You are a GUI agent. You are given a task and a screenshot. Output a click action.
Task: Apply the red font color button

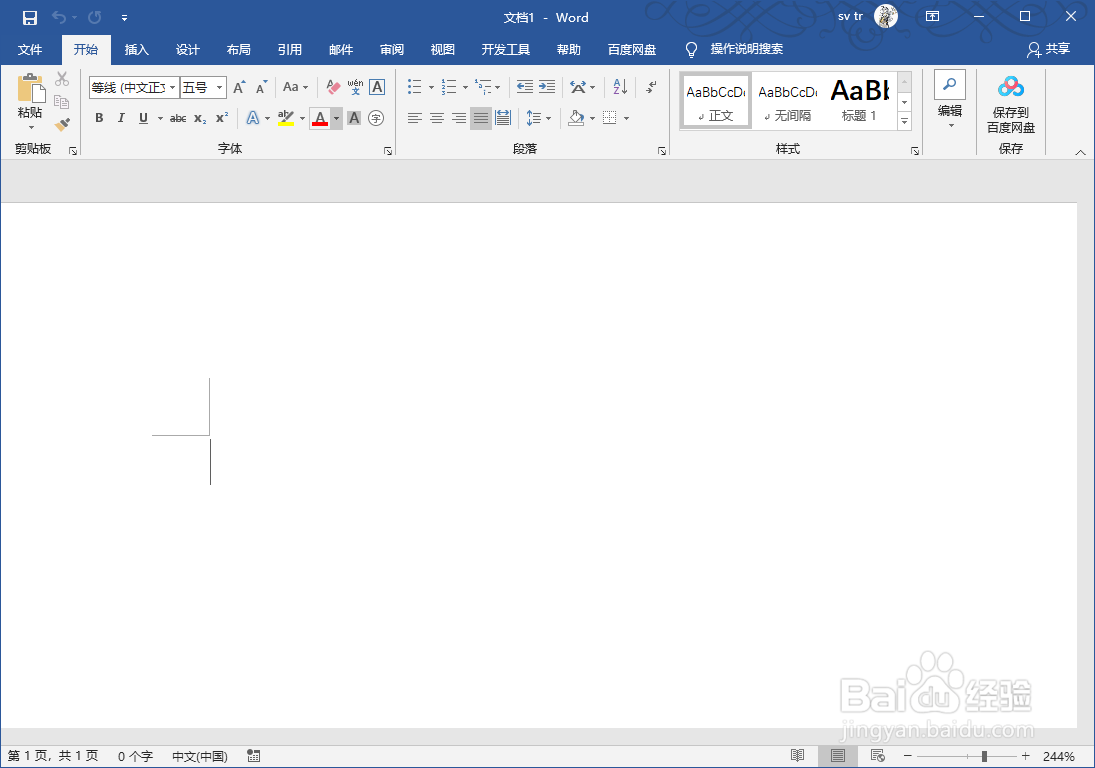(320, 118)
